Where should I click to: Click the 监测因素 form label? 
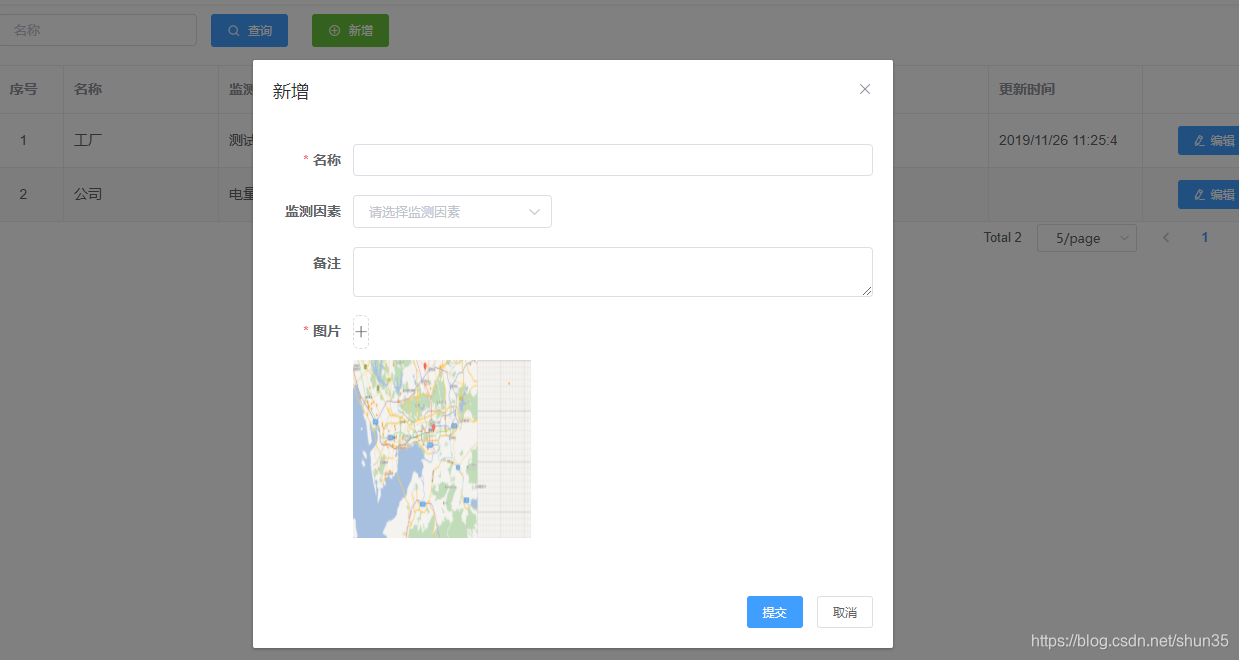pyautogui.click(x=313, y=212)
